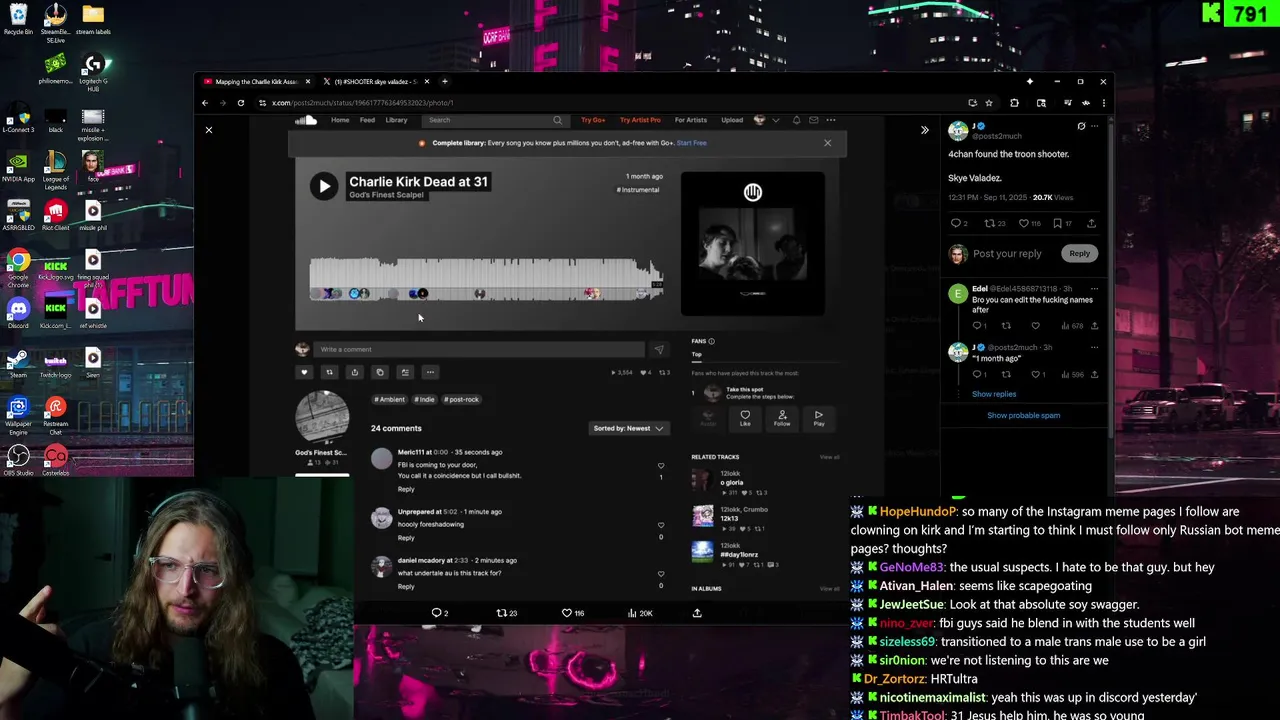Click the # Ambient tag

tap(390, 399)
